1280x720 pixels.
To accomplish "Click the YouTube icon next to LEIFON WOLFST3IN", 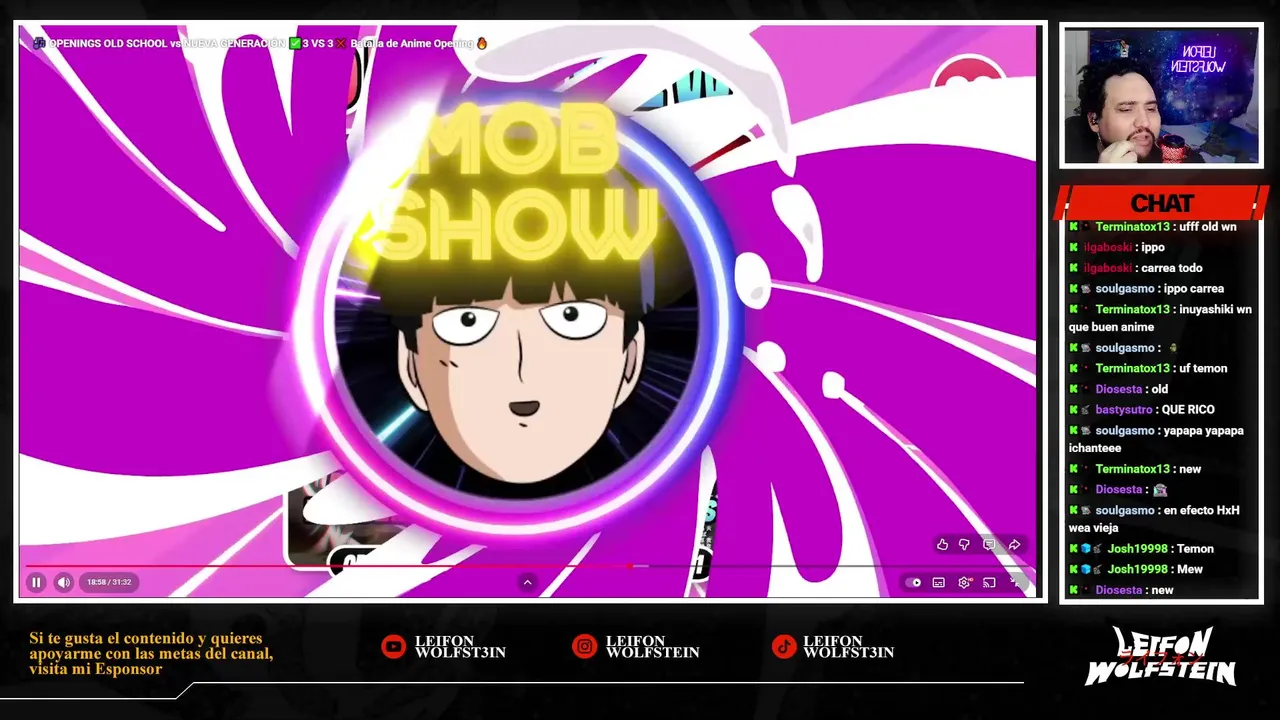I will click(x=394, y=647).
